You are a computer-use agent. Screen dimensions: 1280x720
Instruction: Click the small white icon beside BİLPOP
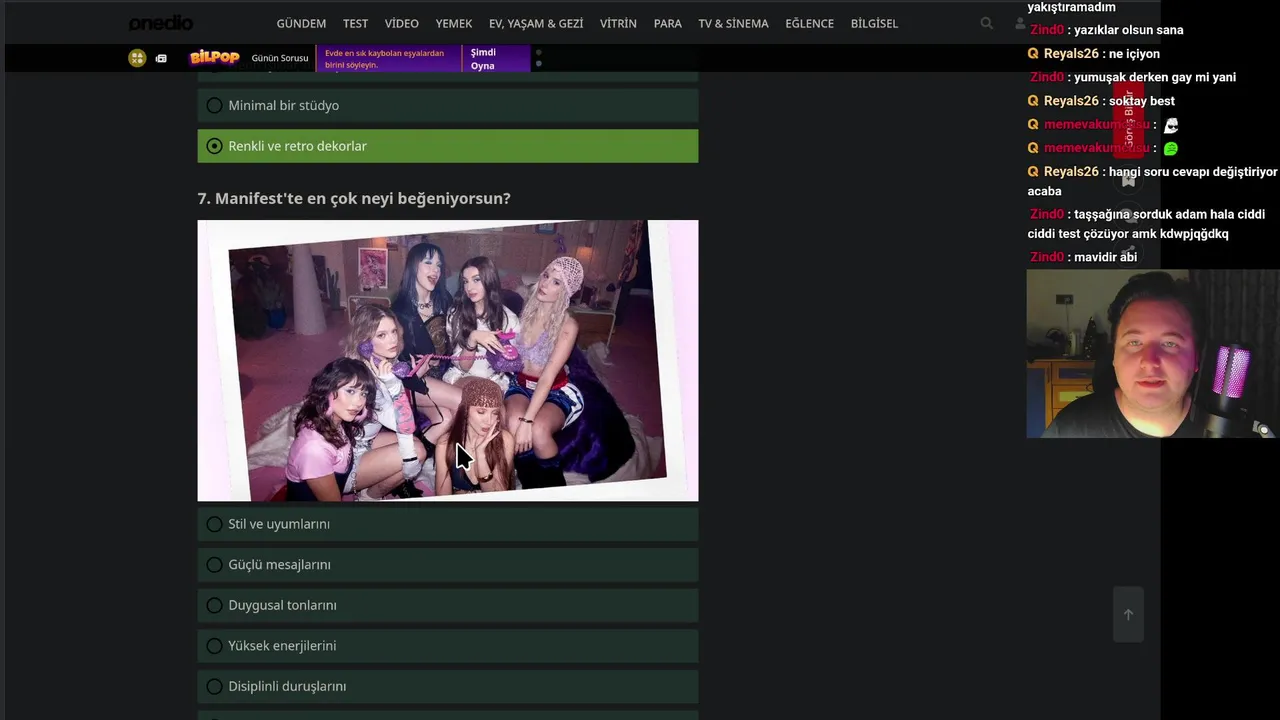click(x=161, y=58)
